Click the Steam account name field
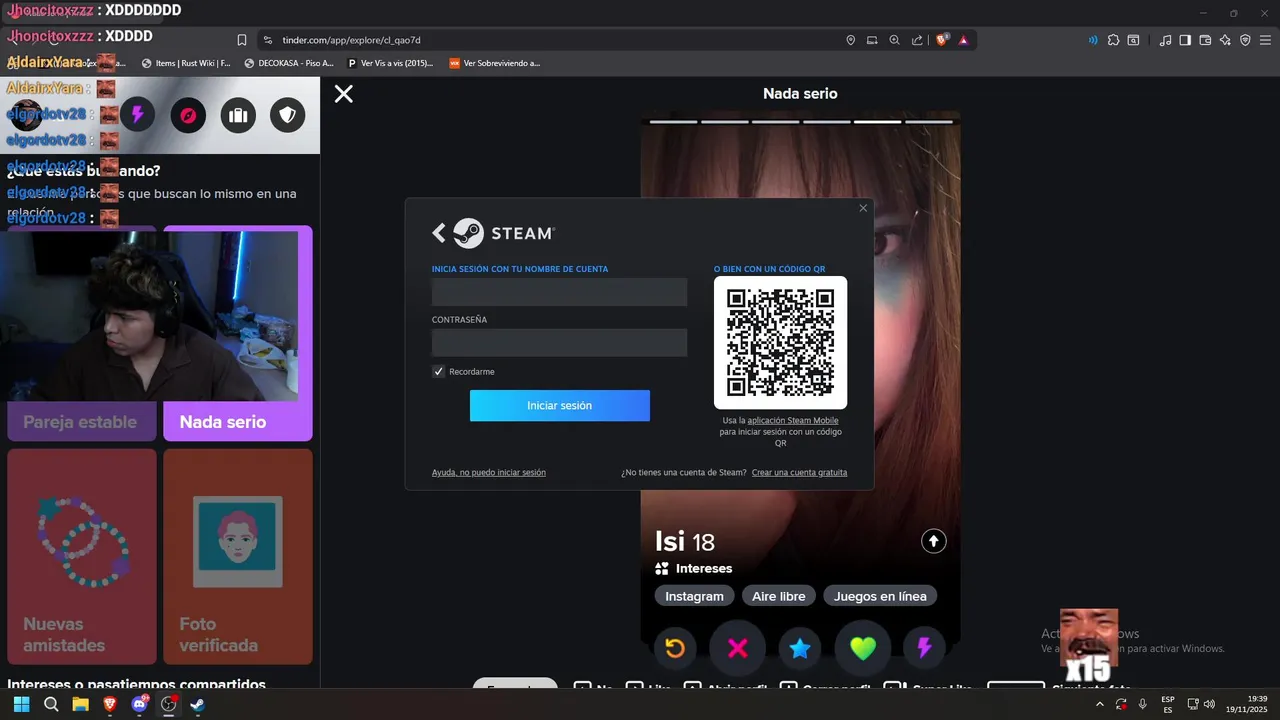The image size is (1280, 720). [559, 292]
